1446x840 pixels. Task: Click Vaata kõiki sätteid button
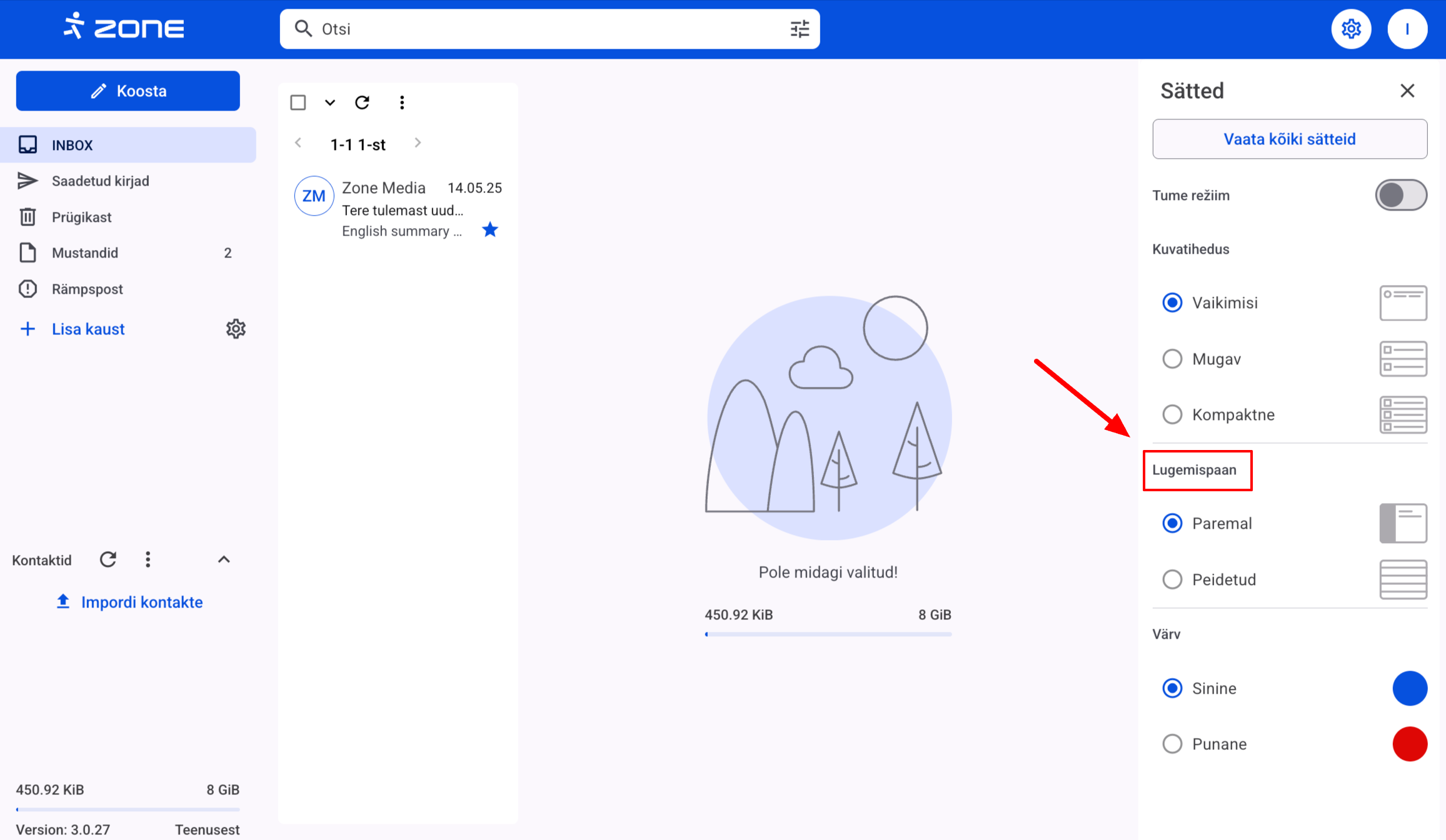click(x=1289, y=139)
